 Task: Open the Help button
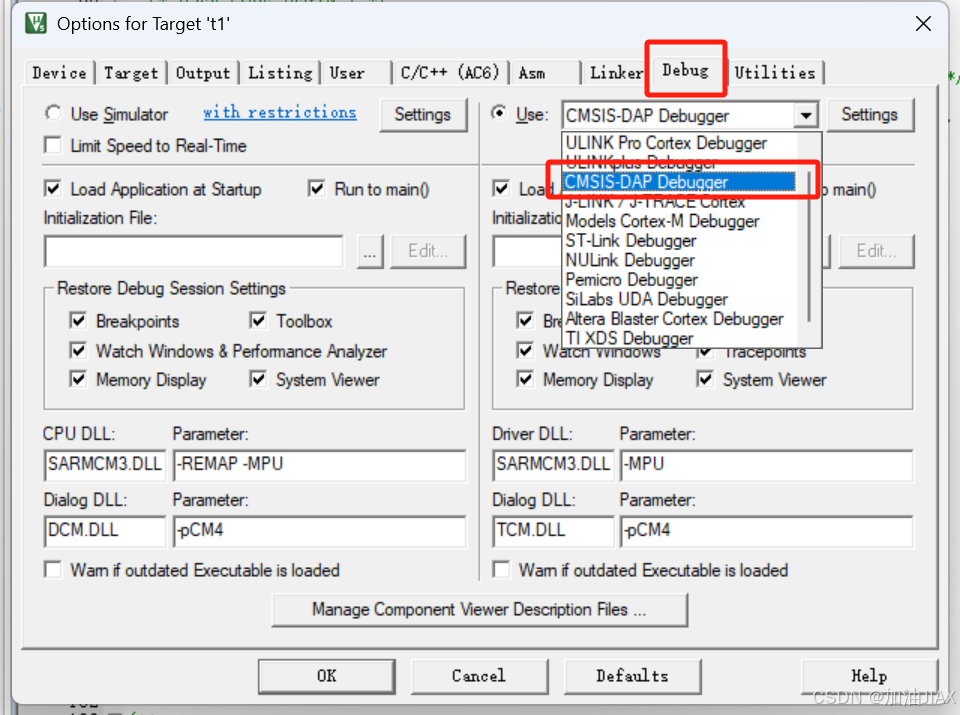(869, 676)
